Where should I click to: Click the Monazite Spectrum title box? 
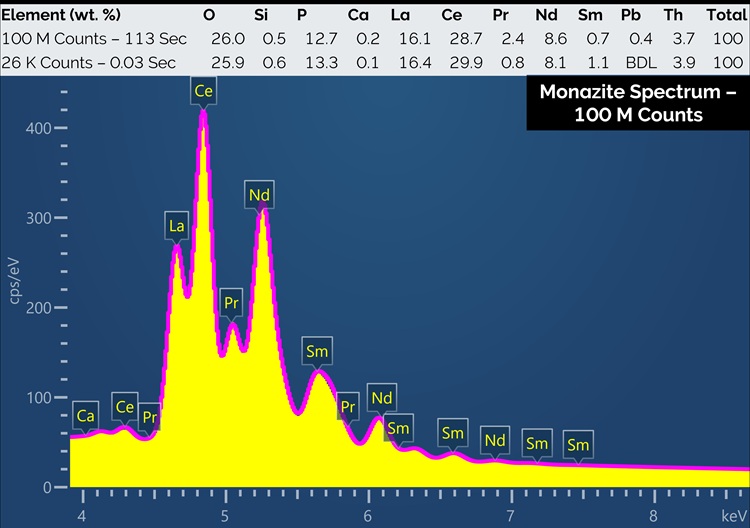pyautogui.click(x=638, y=102)
